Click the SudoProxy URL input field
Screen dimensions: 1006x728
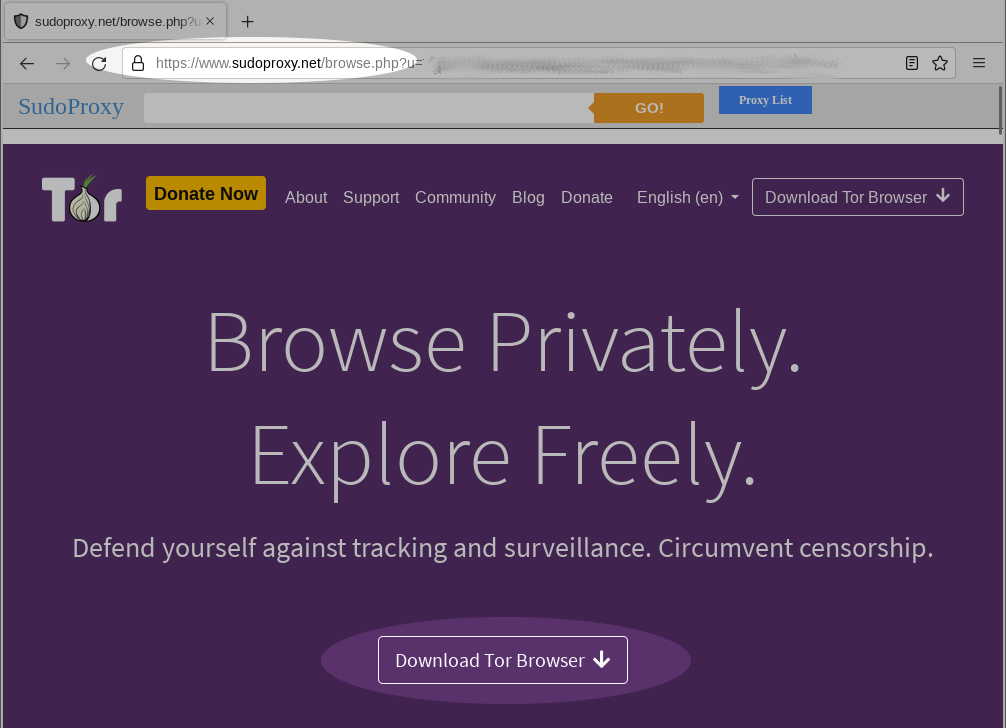coord(368,108)
